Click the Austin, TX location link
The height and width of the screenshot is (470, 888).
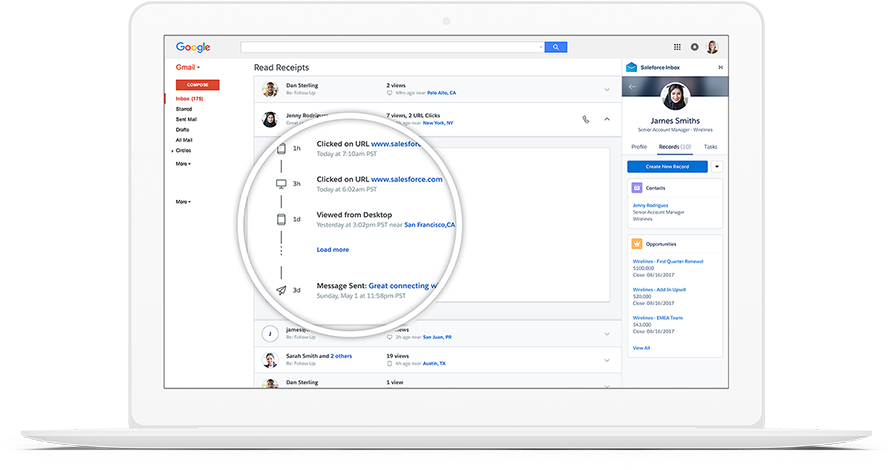pos(434,364)
